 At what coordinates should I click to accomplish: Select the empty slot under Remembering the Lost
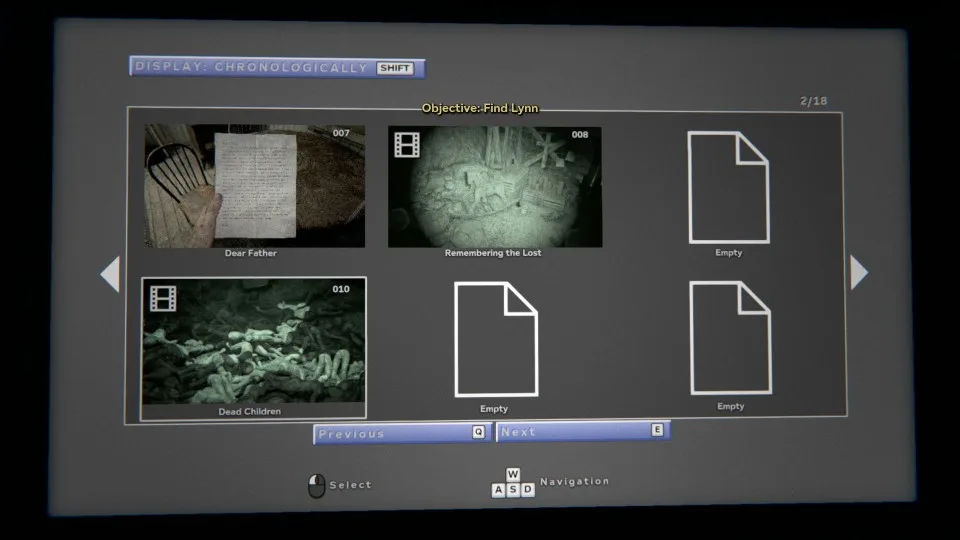click(496, 339)
